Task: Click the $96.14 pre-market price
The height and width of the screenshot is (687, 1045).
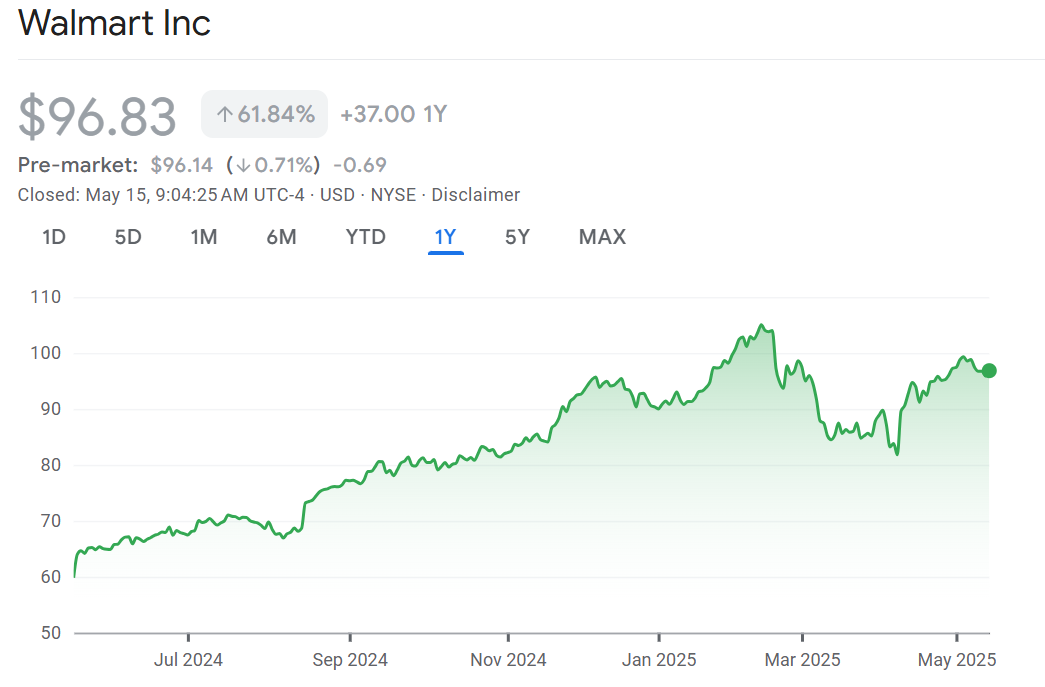Action: [182, 165]
